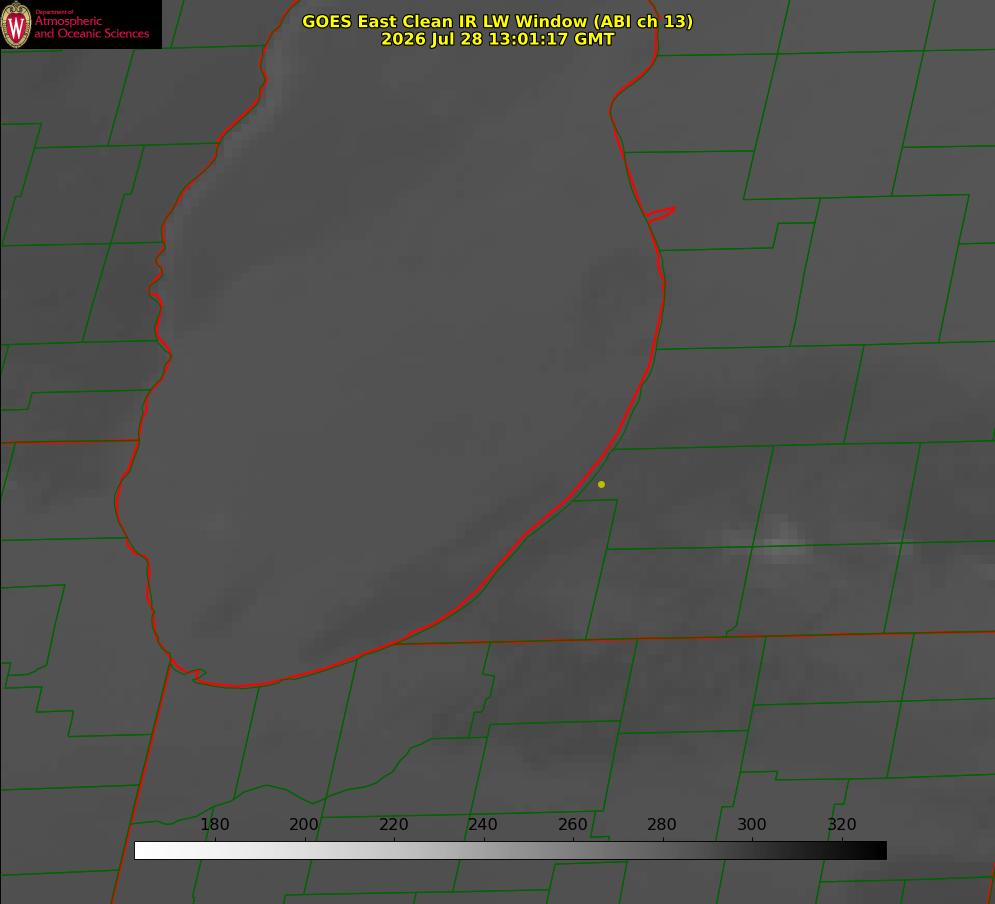Click the yellow location dot marker

601,484
